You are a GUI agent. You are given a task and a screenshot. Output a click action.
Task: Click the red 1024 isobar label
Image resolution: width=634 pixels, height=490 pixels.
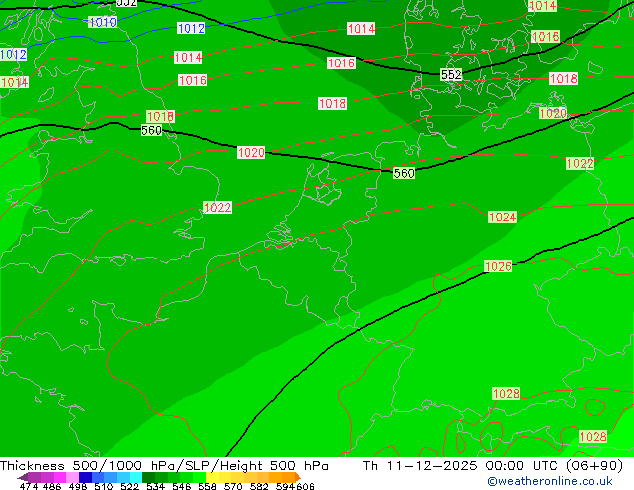point(502,217)
